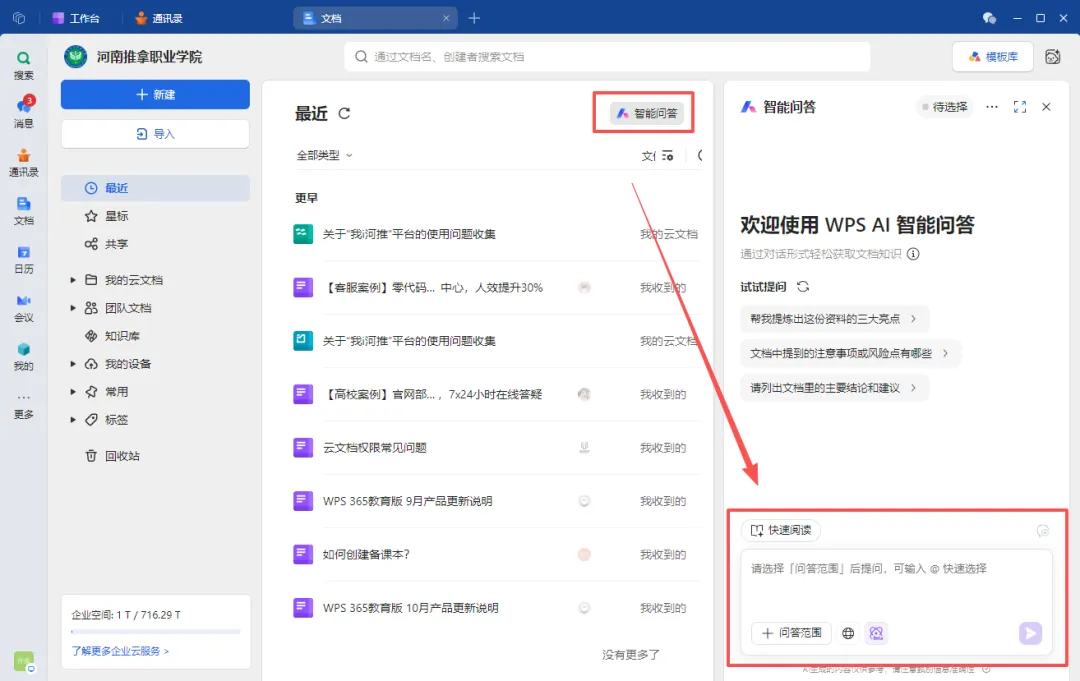This screenshot has width=1080, height=681.
Task: Open 云文档权限常见问题 document
Action: [x=375, y=448]
